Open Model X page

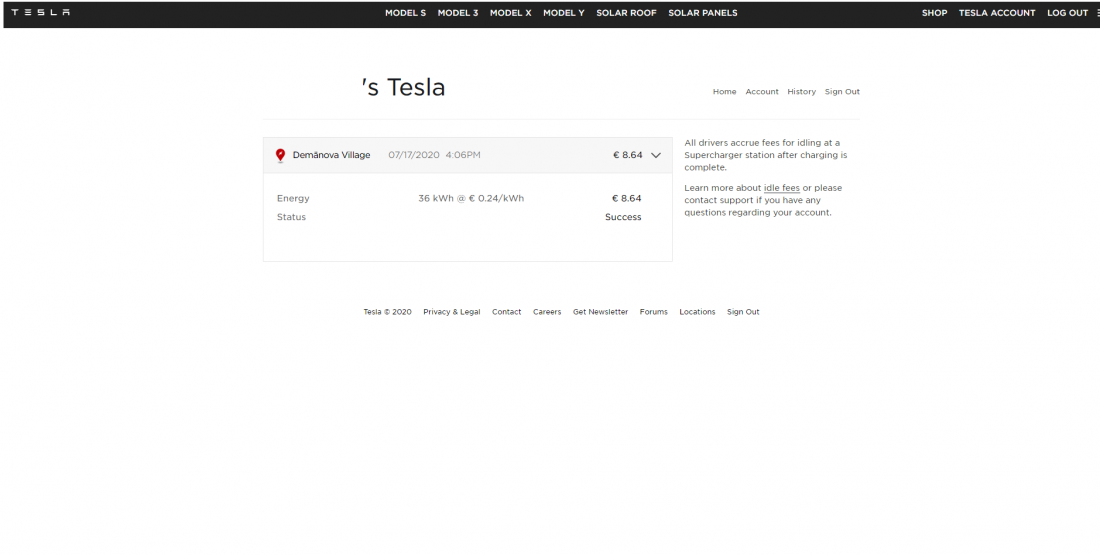[x=511, y=13]
